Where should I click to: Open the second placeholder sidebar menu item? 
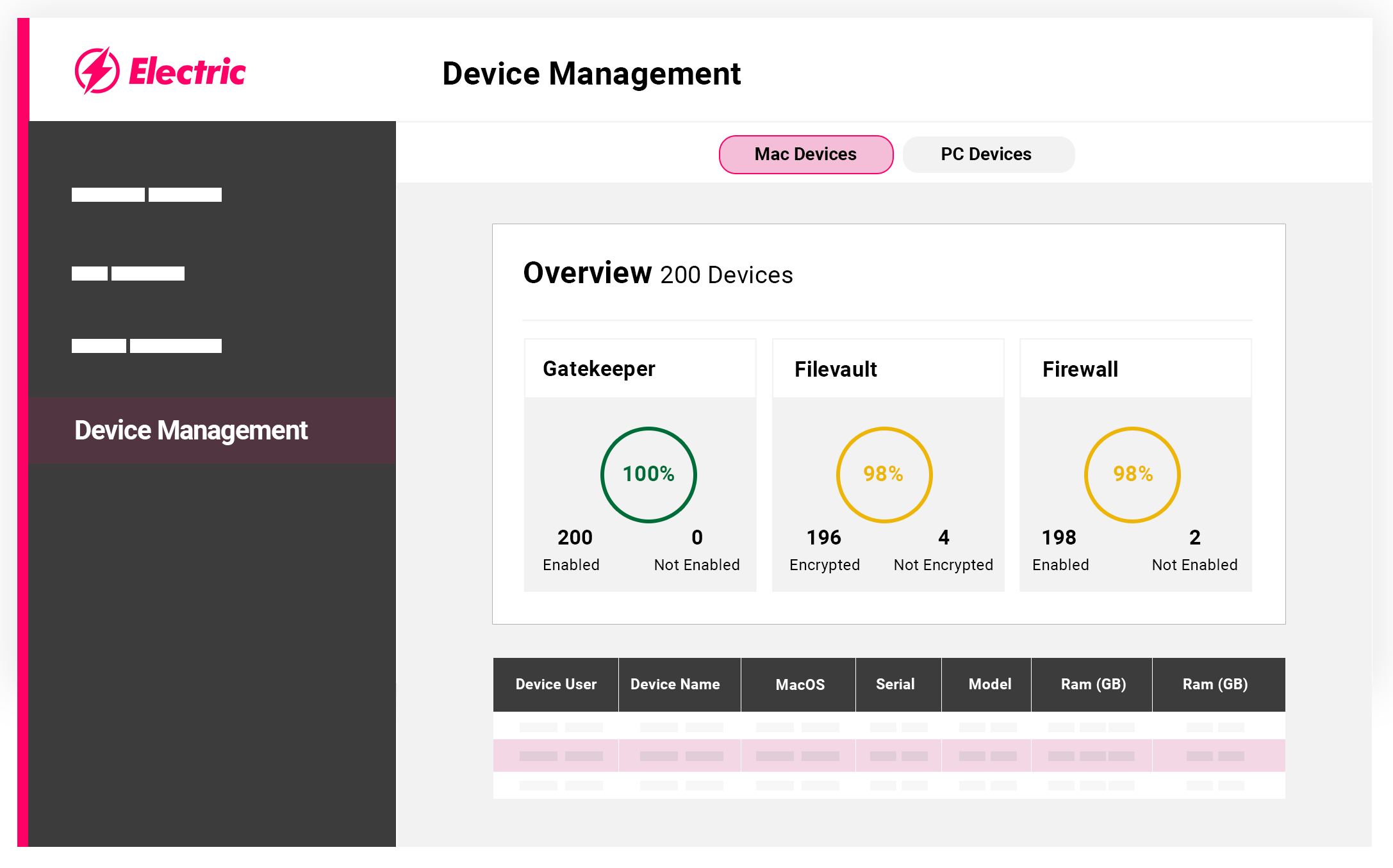click(x=128, y=274)
